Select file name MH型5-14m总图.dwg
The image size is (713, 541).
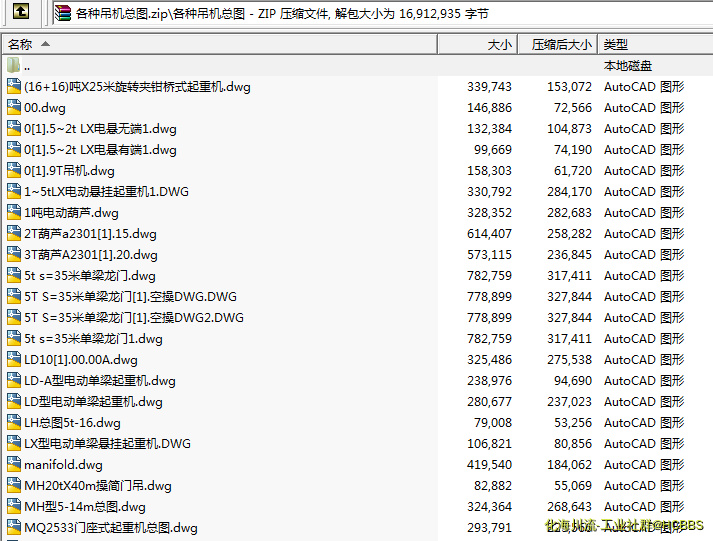pyautogui.click(x=85, y=507)
